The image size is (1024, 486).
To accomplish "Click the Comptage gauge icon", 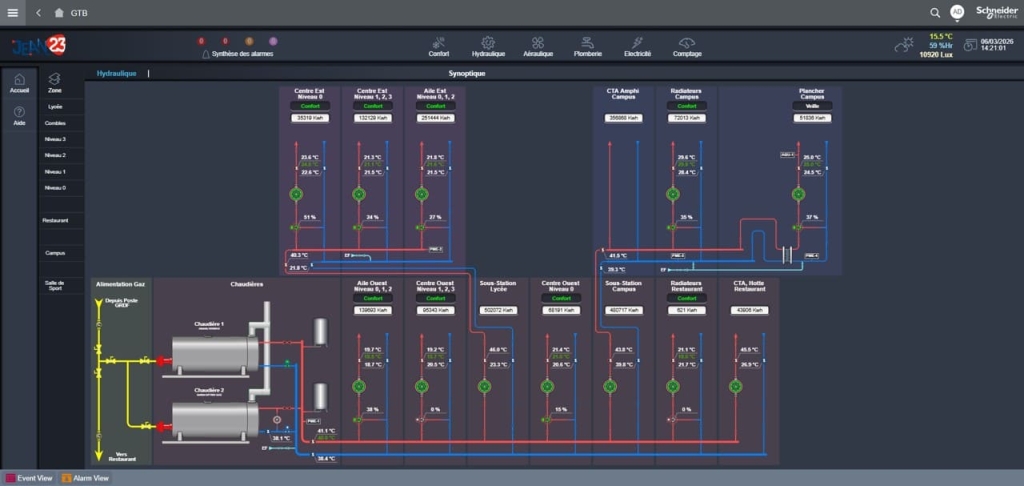I will click(x=686, y=43).
